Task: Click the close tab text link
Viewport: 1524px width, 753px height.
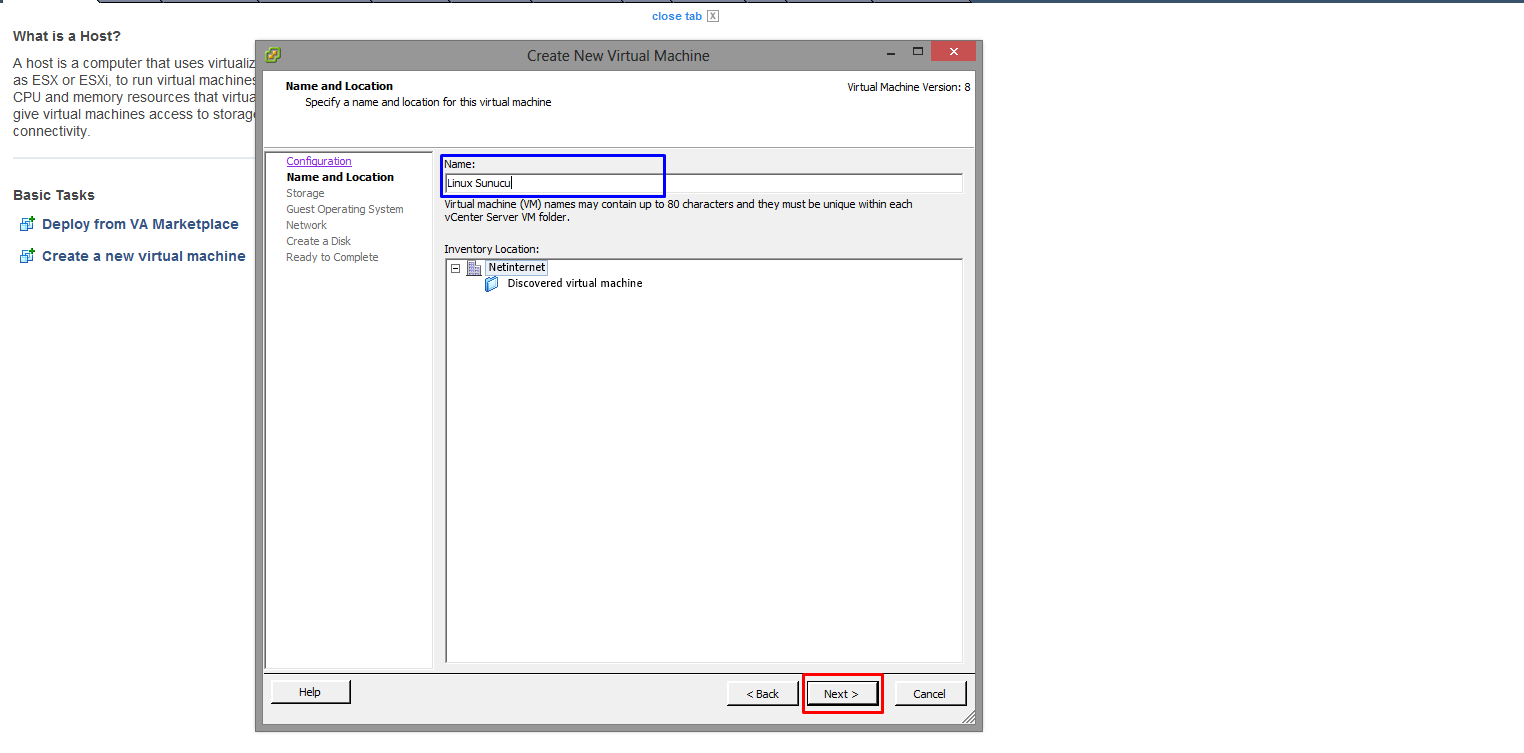Action: click(676, 16)
